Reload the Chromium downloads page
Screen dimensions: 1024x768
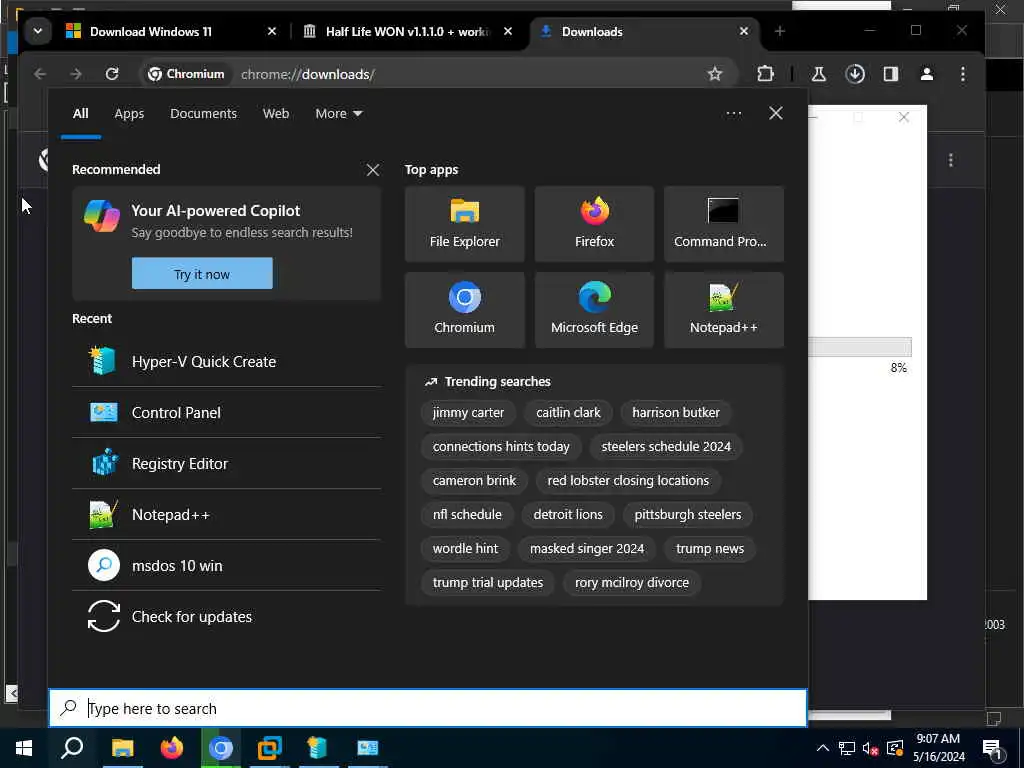point(112,74)
